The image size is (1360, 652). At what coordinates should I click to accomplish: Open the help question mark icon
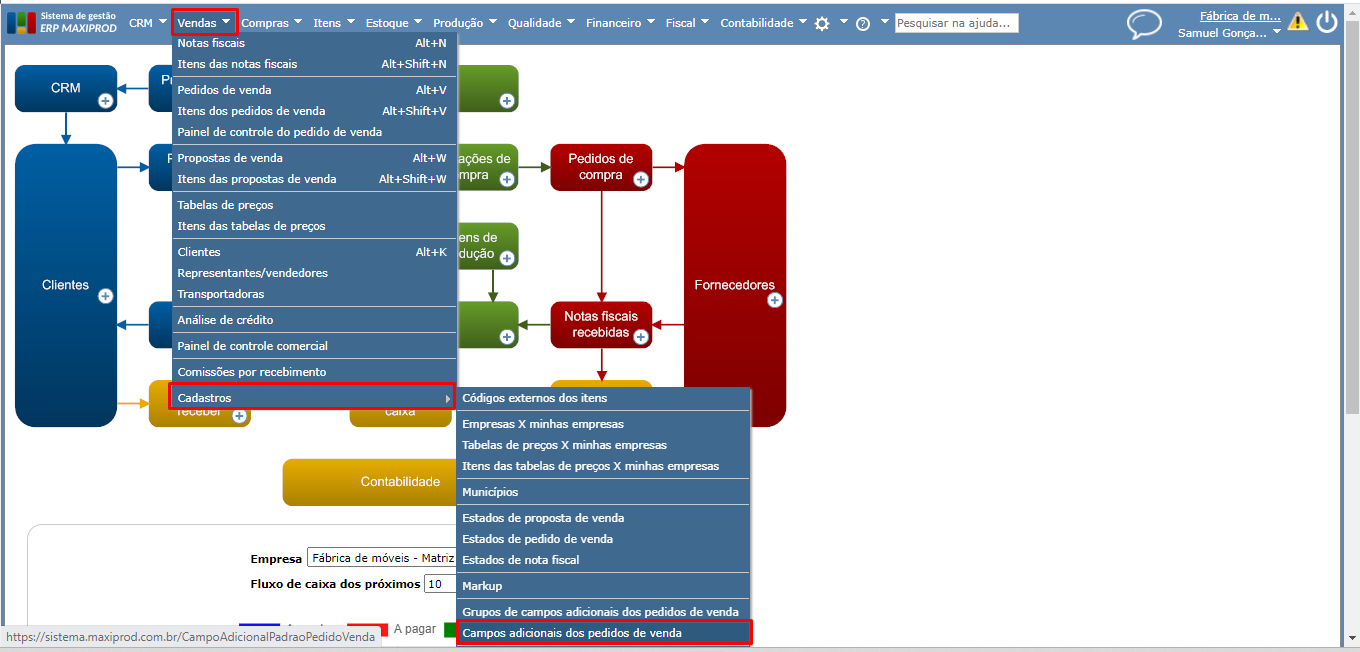tap(863, 23)
